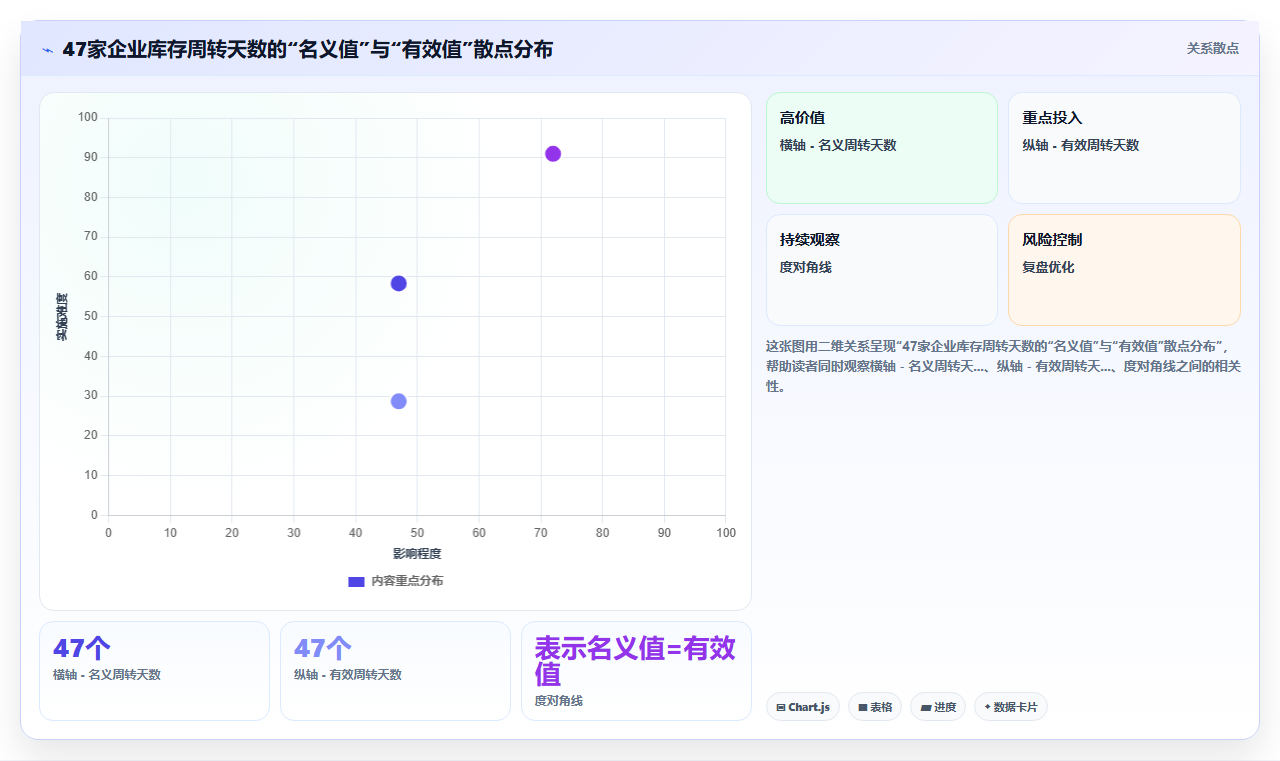Click the 度对角线 label under purple stat
This screenshot has width=1280, height=761.
(x=559, y=701)
